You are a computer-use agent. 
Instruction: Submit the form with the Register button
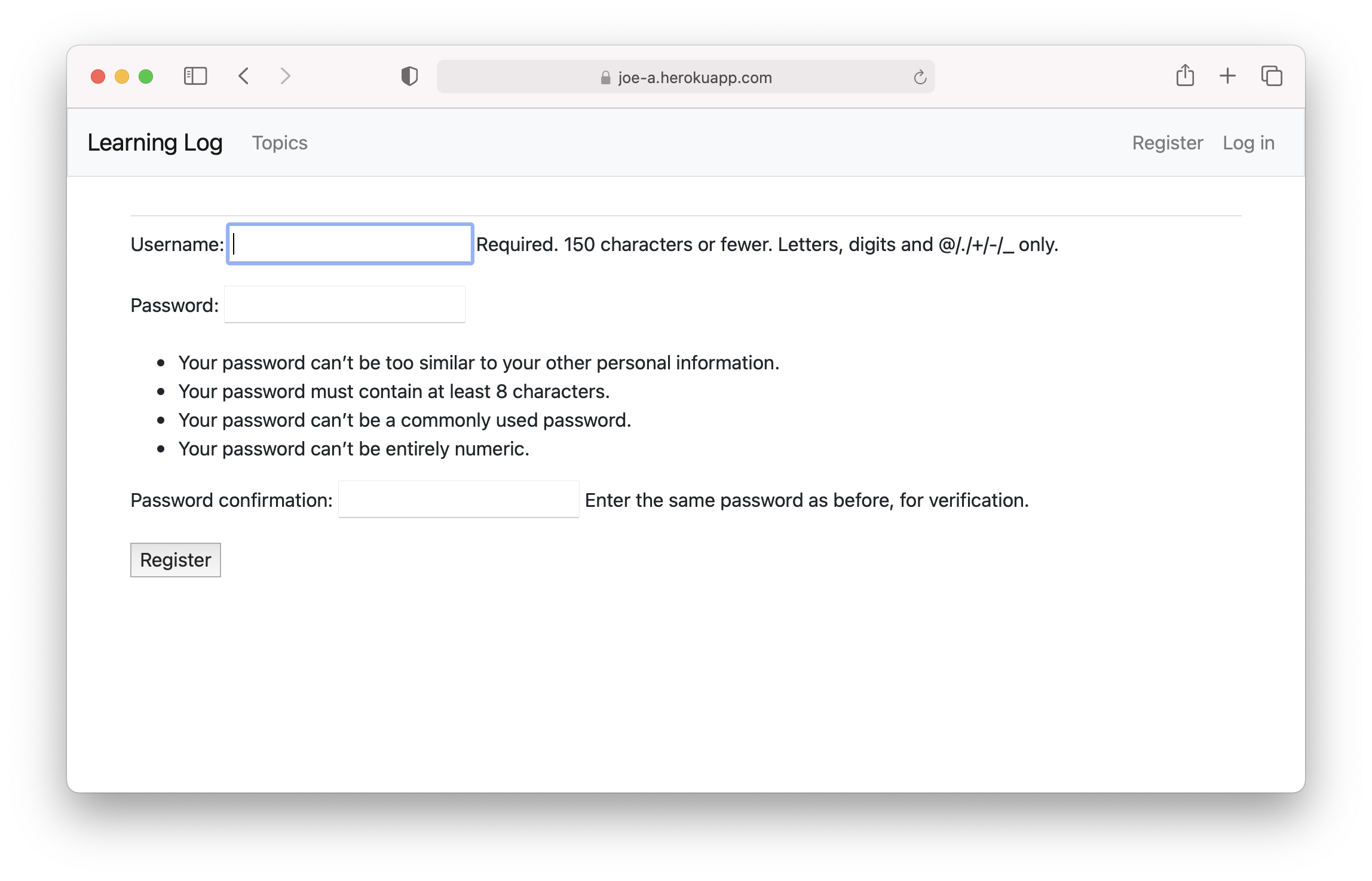tap(175, 560)
